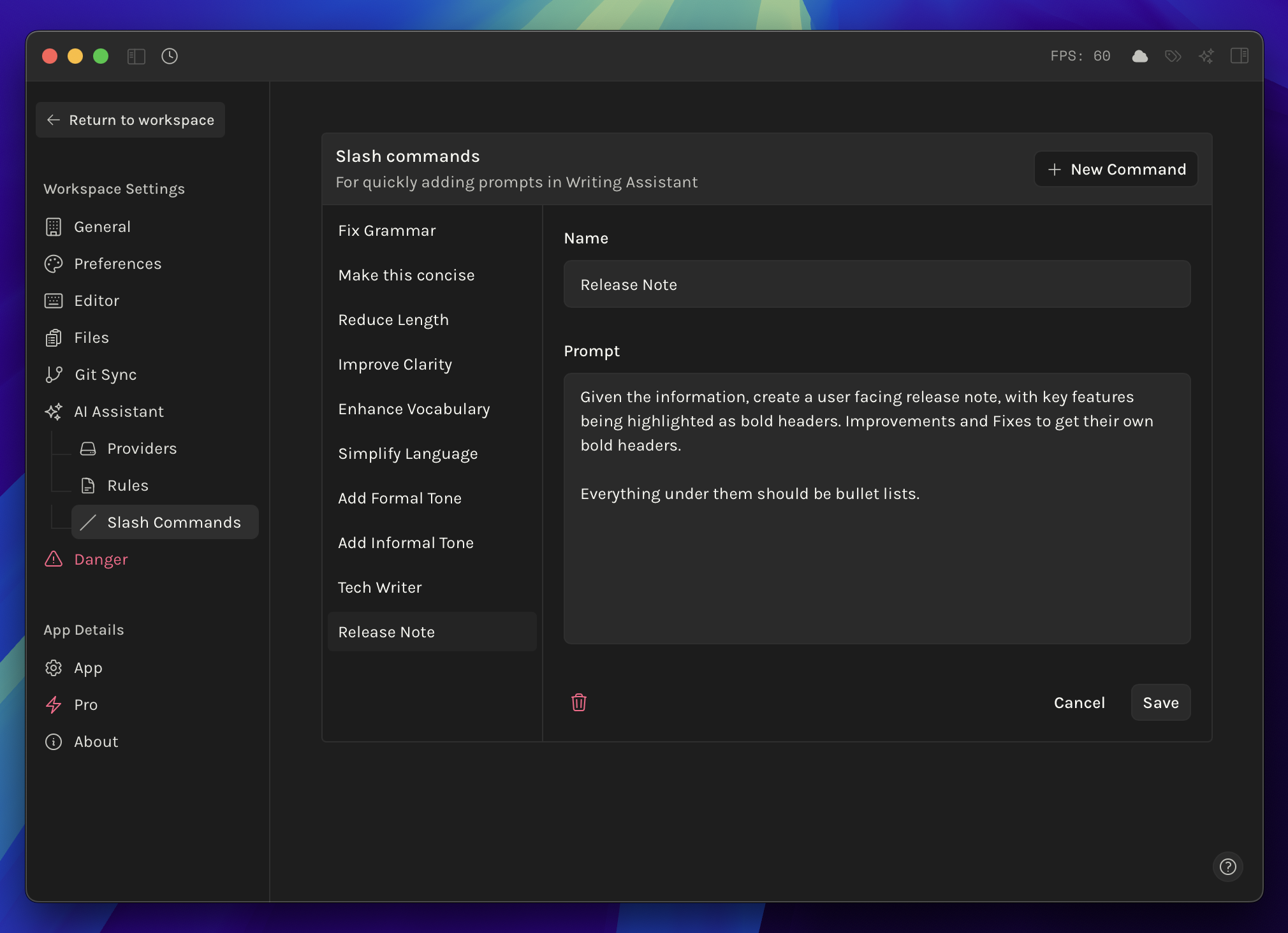Viewport: 1288px width, 933px height.
Task: Click the Git Sync branch icon
Action: click(x=54, y=375)
